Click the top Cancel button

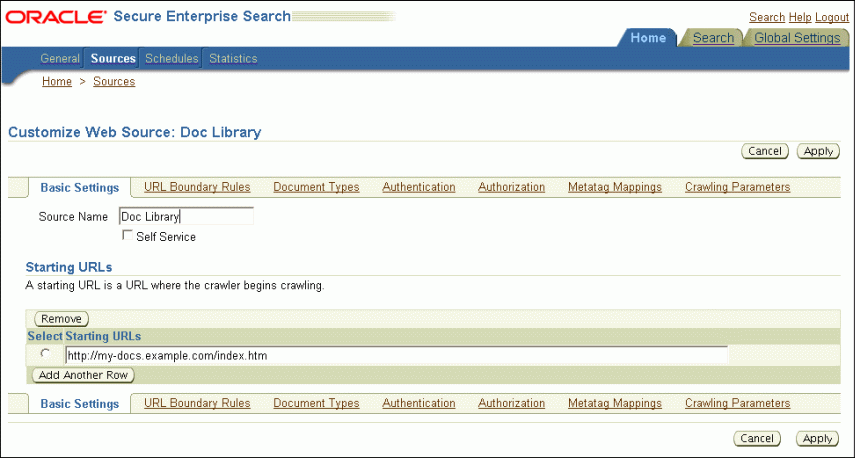click(x=765, y=151)
